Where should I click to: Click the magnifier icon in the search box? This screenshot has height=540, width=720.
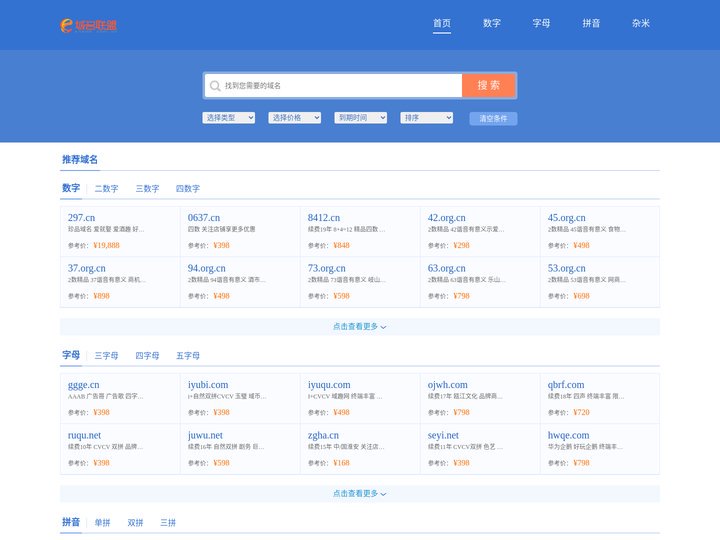[x=215, y=86]
